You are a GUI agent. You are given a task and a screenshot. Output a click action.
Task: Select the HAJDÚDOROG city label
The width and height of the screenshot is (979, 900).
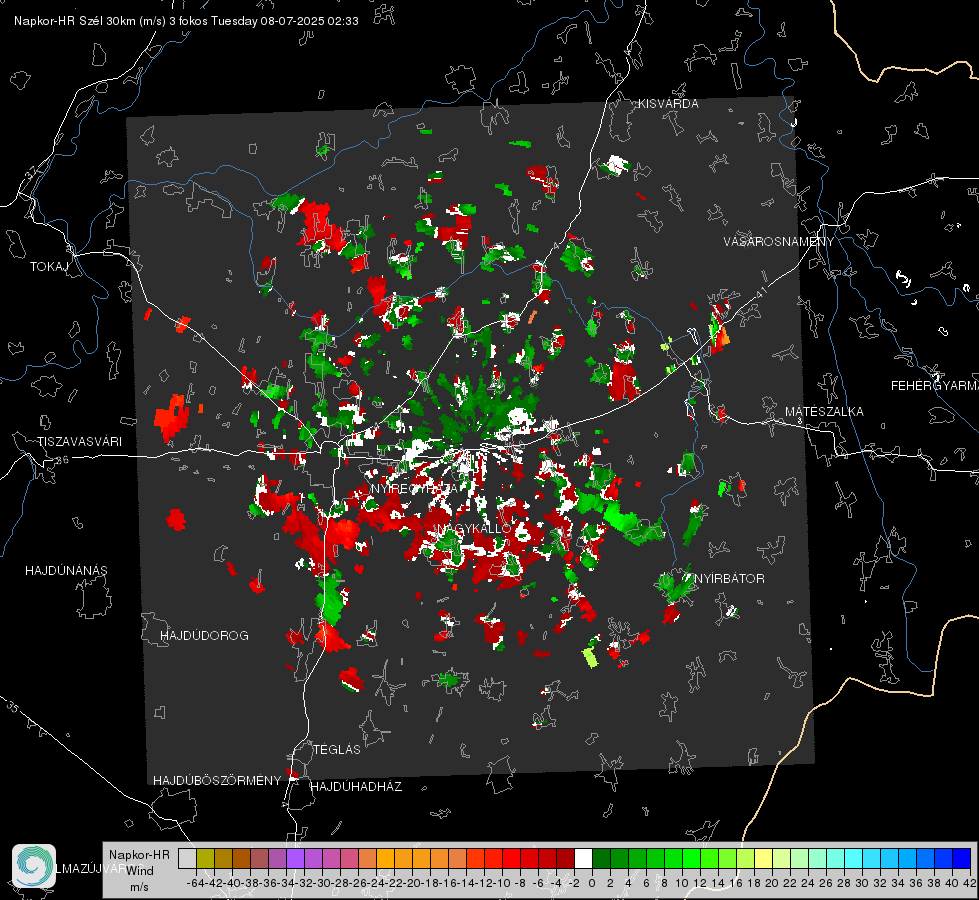pyautogui.click(x=204, y=636)
